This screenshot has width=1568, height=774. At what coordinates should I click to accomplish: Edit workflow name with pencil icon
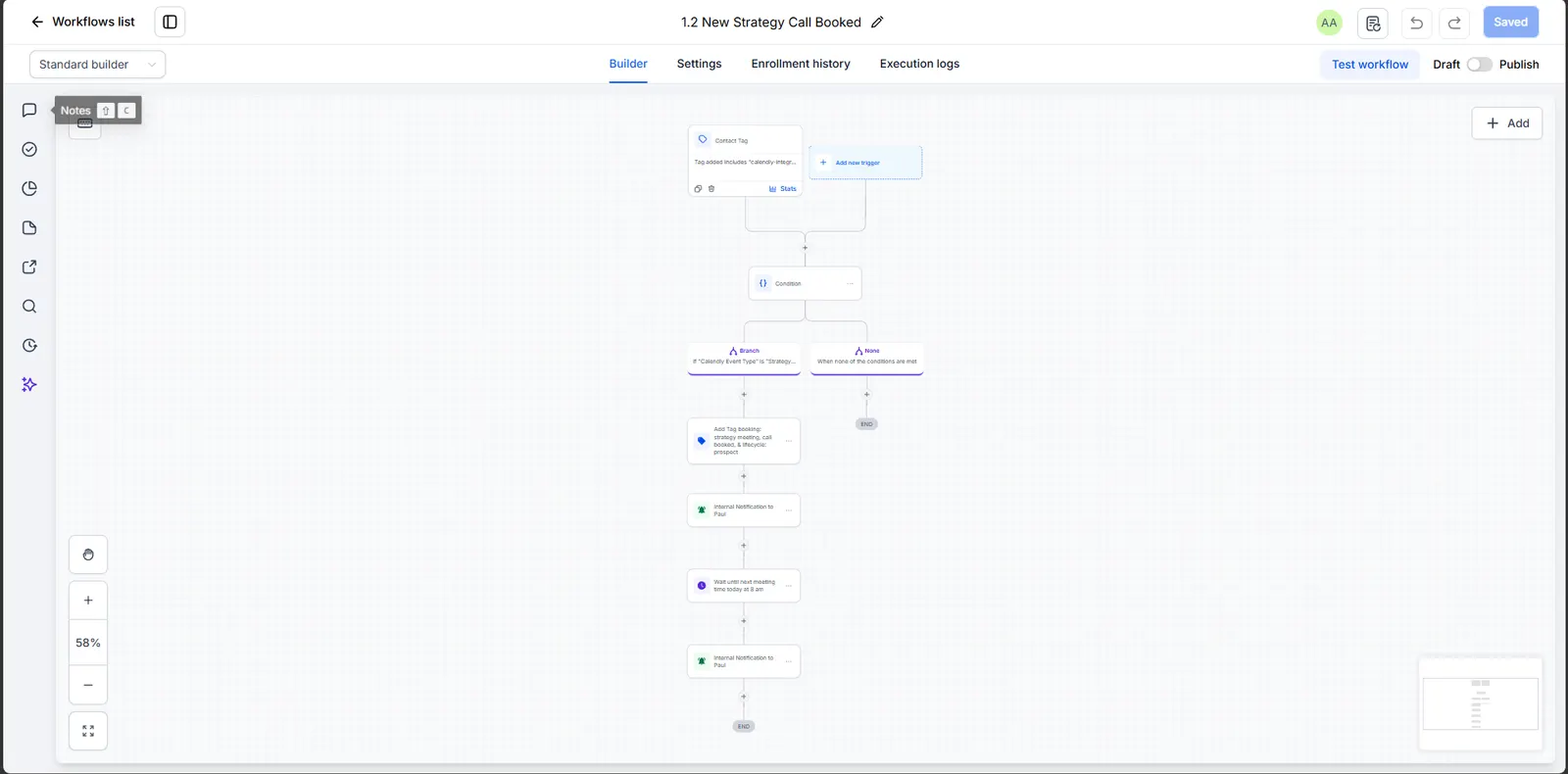[877, 23]
